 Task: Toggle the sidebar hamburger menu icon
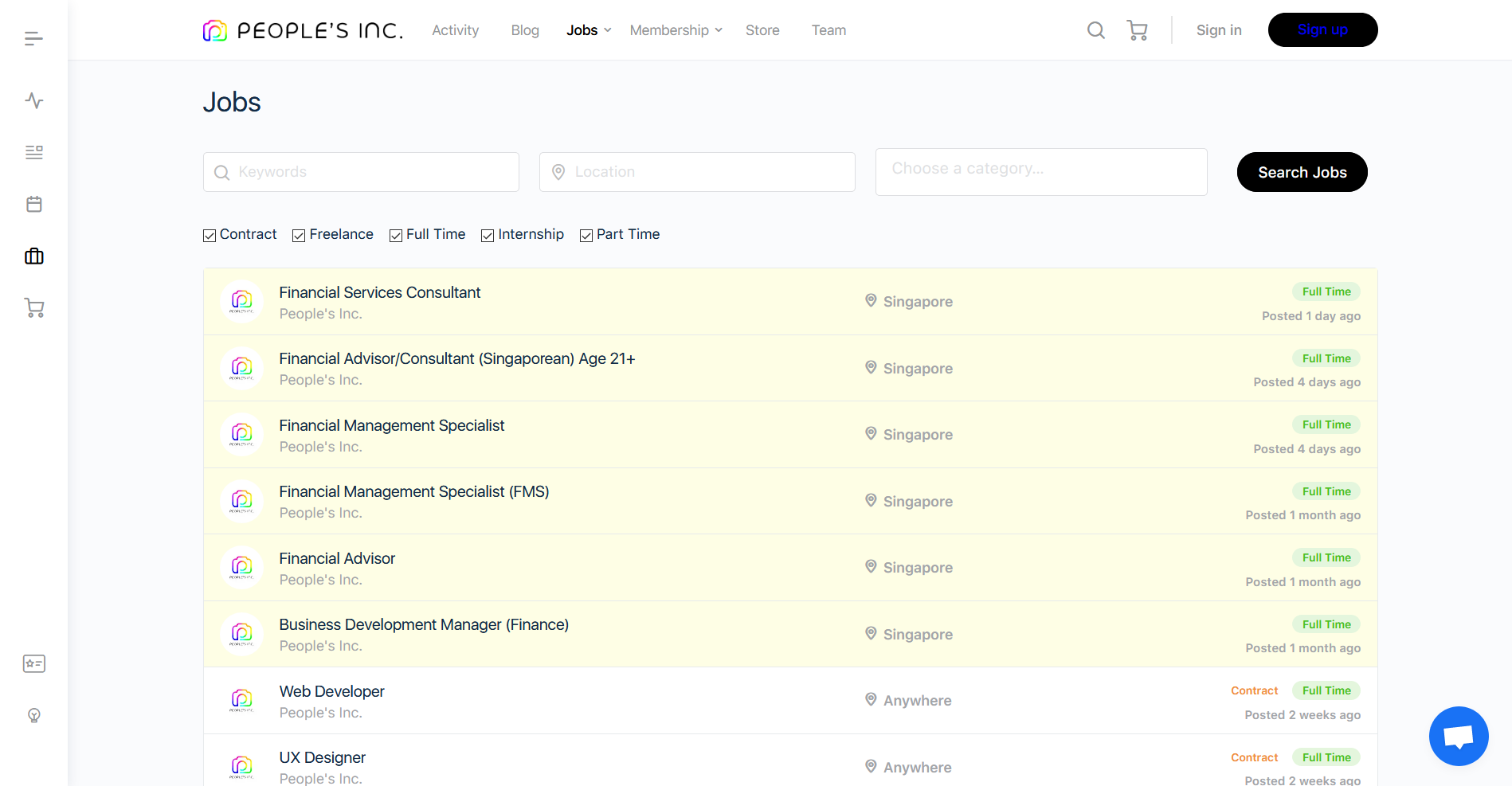33,38
